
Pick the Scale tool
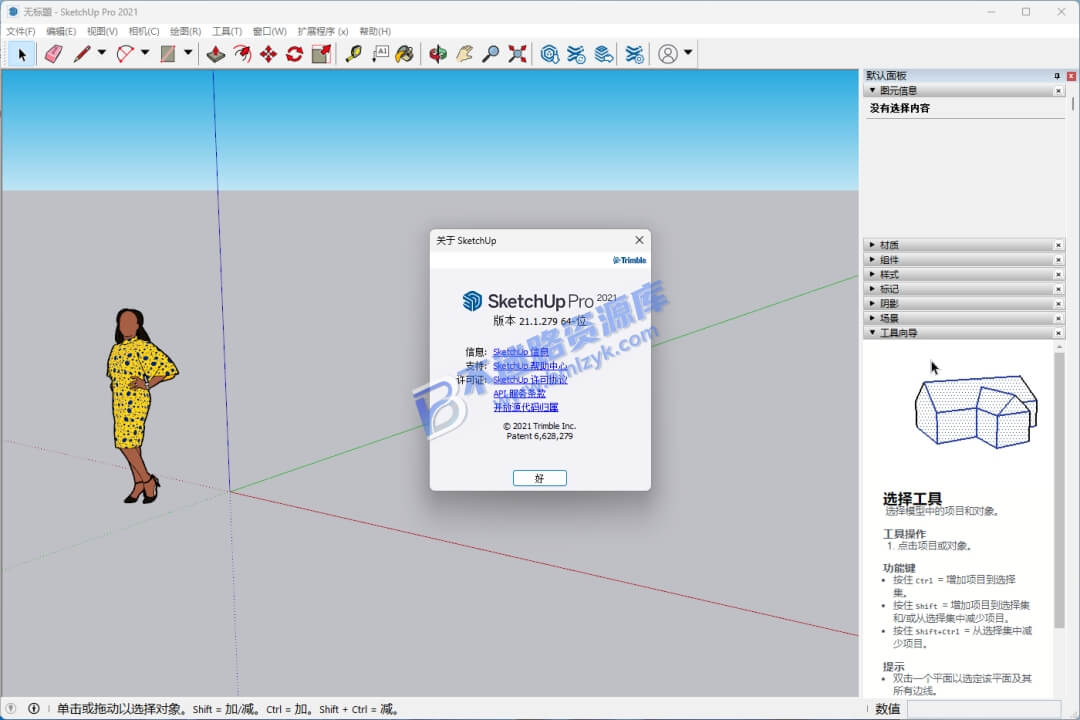point(321,54)
